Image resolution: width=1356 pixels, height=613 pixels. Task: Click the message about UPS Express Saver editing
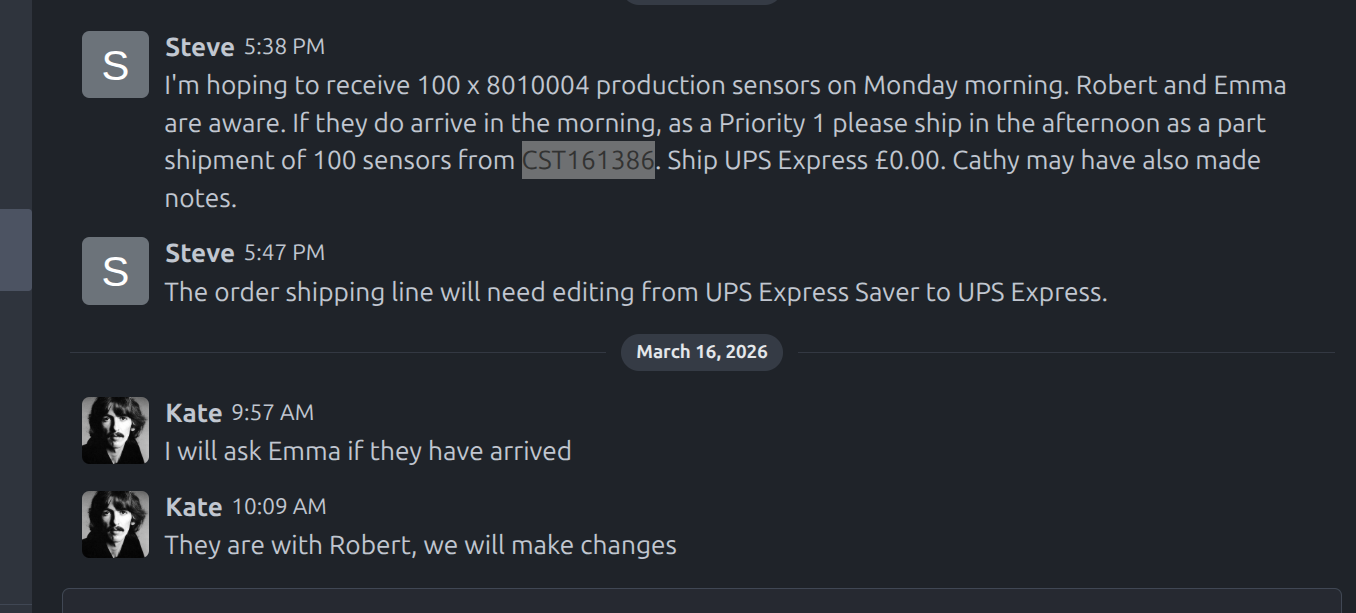tap(635, 293)
